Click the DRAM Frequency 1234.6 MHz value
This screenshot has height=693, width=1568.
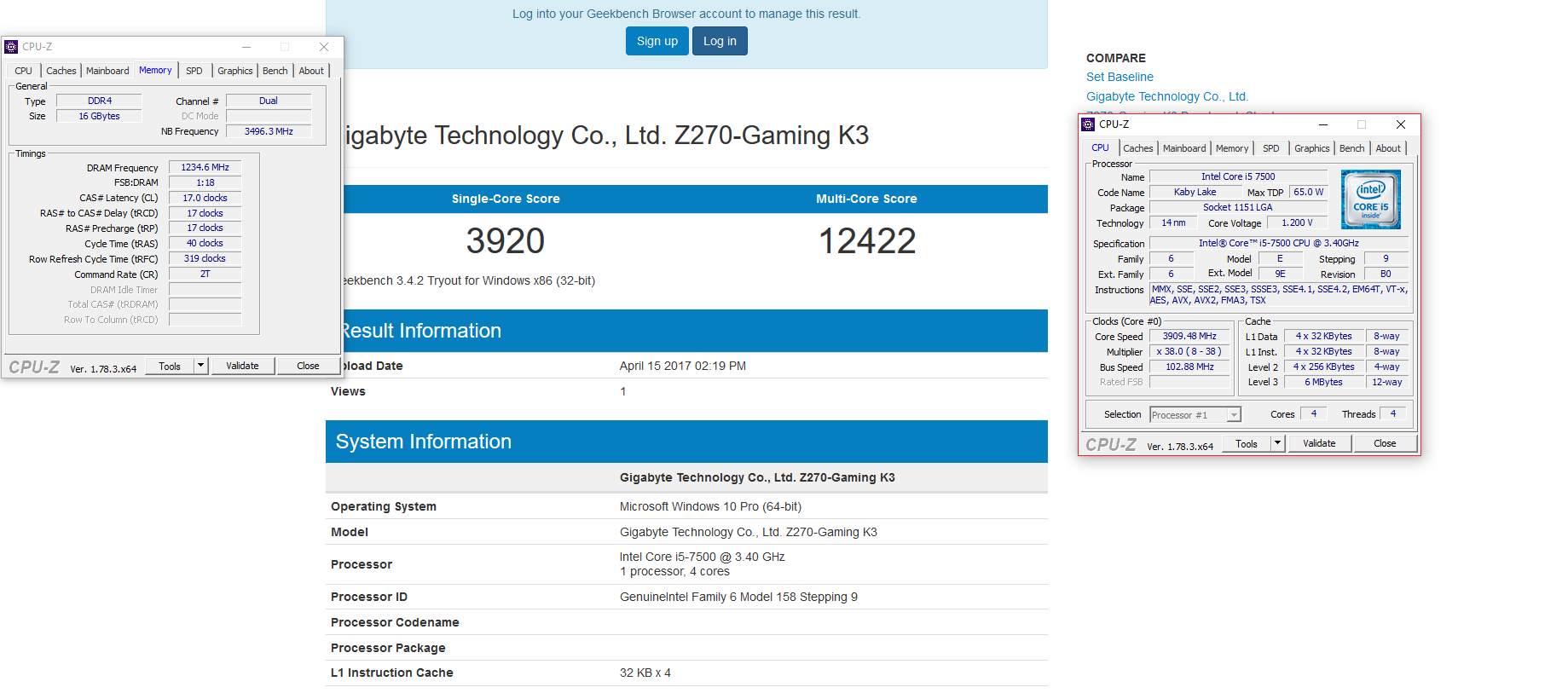pyautogui.click(x=205, y=167)
